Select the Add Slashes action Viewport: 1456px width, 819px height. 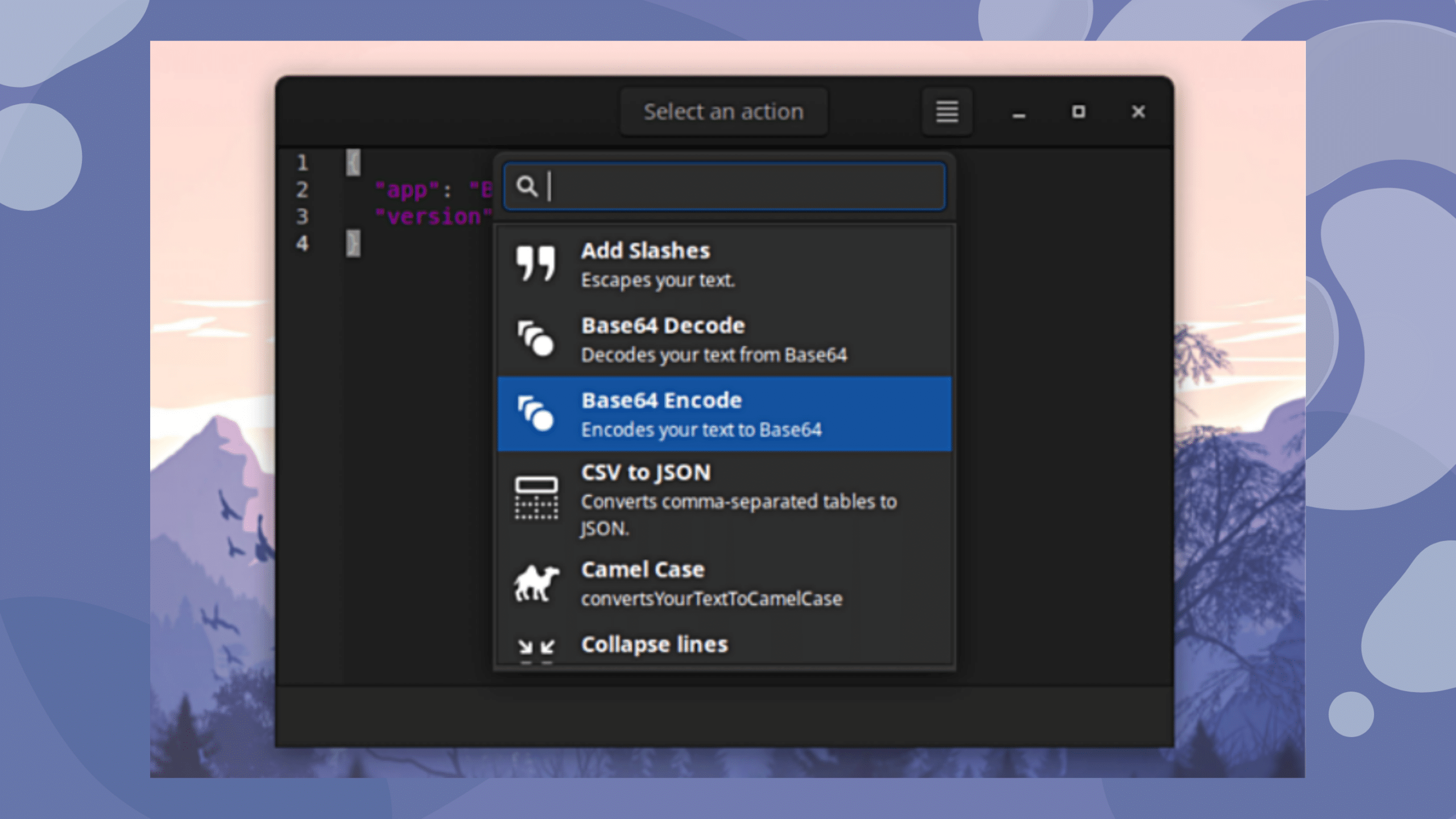tap(724, 264)
